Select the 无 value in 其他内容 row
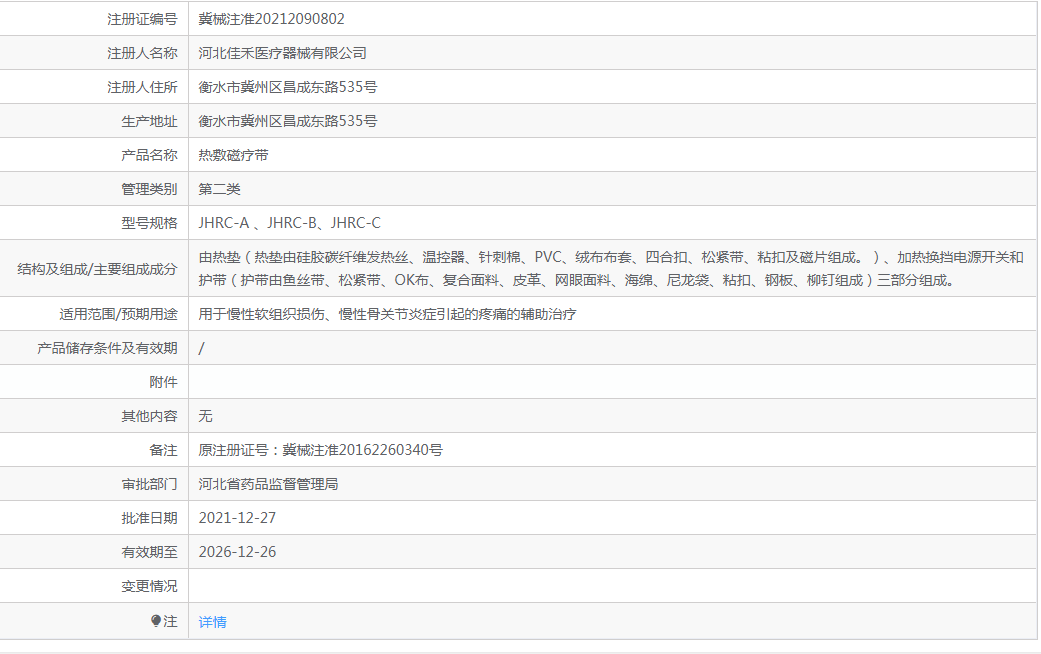Viewport: 1041px width, 654px height. point(205,416)
